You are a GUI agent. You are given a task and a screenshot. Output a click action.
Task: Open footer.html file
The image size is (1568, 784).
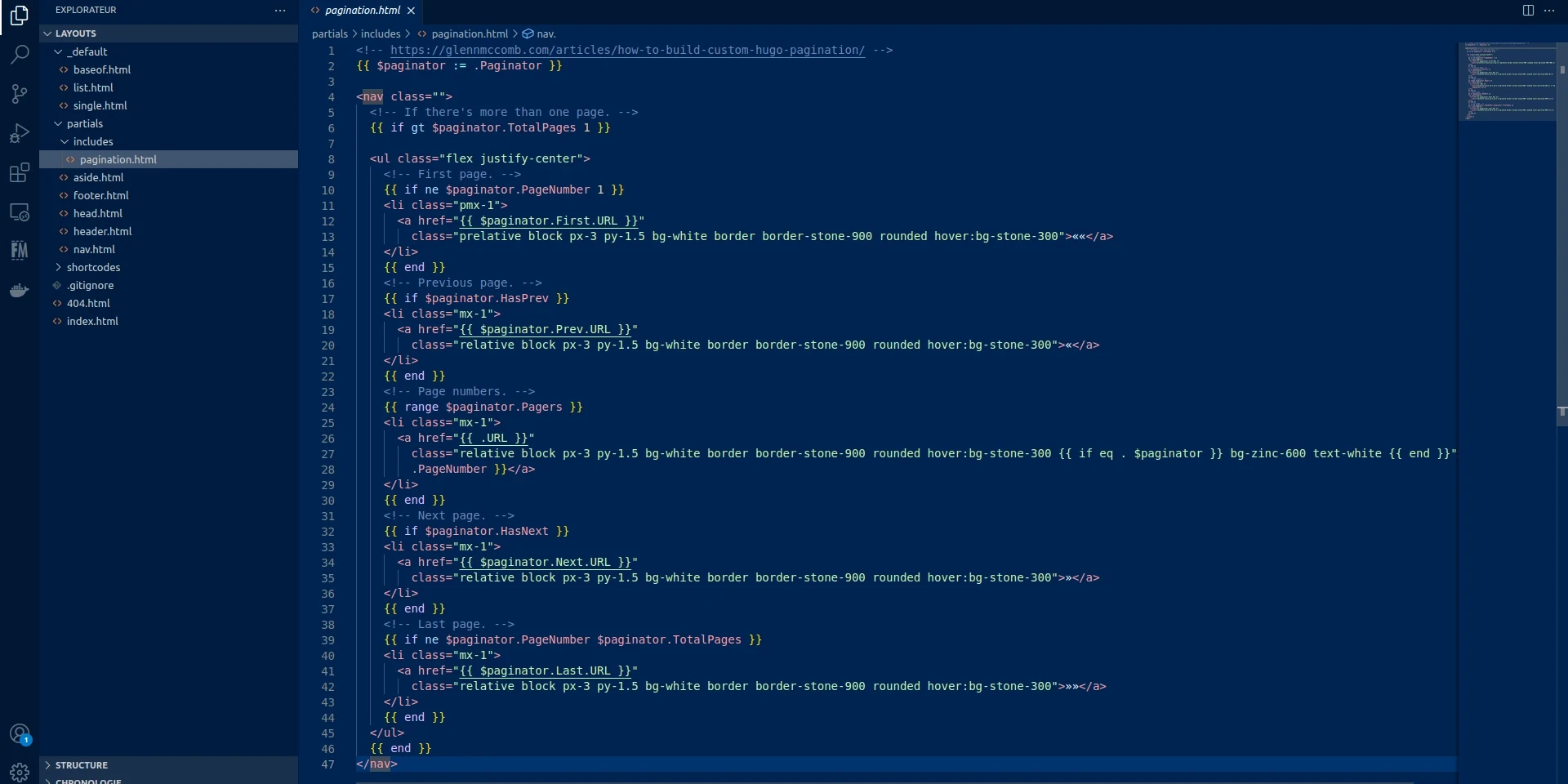[x=169, y=195]
